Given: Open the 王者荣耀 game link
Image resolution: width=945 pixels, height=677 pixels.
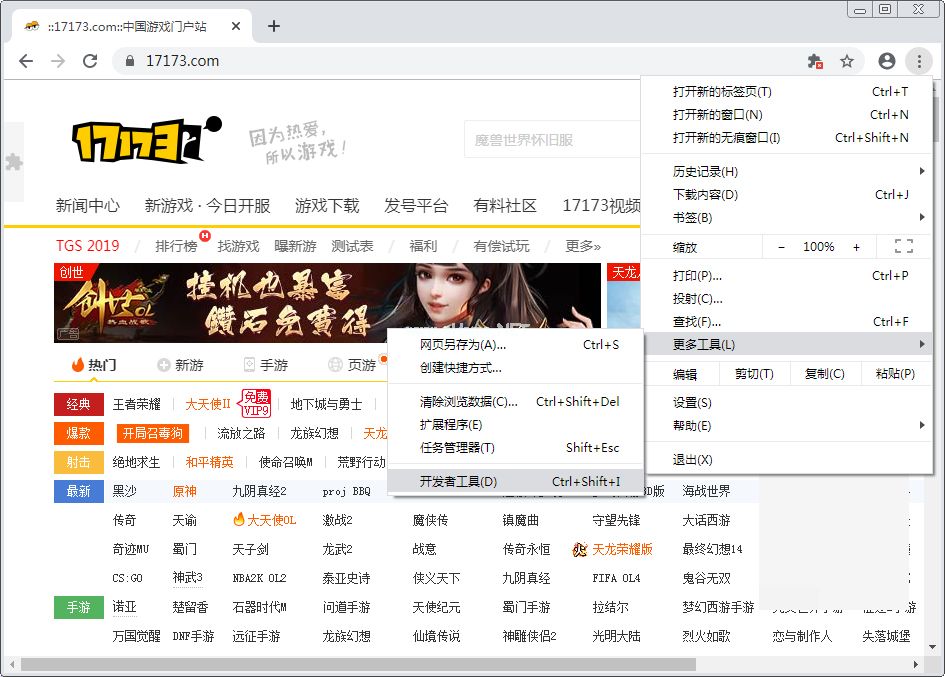Looking at the screenshot, I should point(136,404).
